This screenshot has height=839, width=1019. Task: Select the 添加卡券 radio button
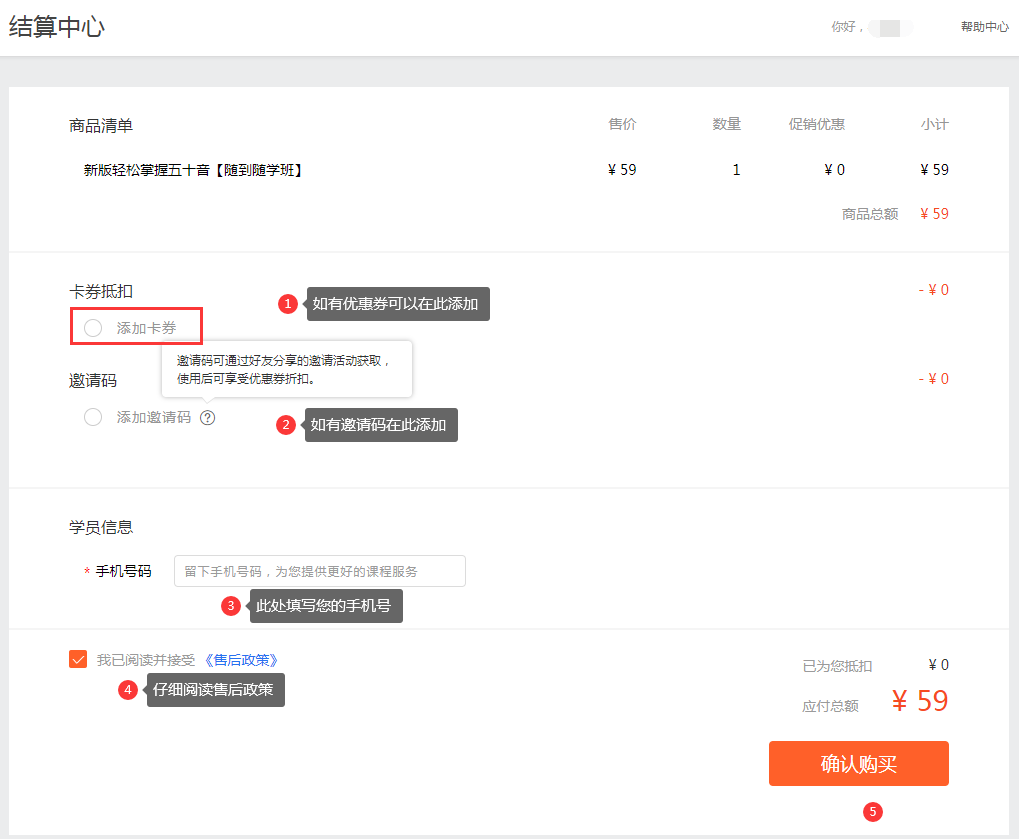click(93, 328)
